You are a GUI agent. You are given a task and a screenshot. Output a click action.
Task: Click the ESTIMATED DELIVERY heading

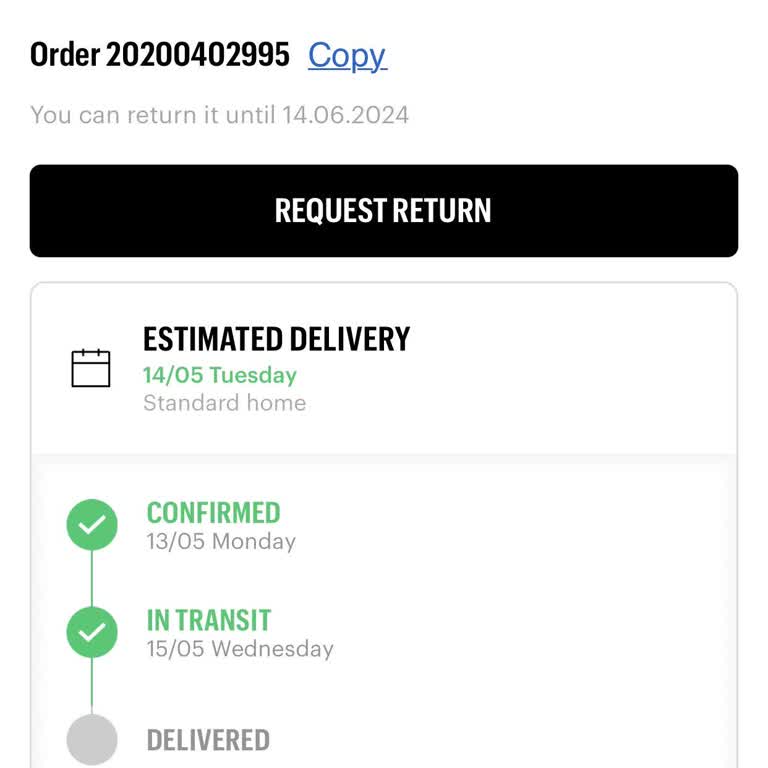(x=276, y=339)
